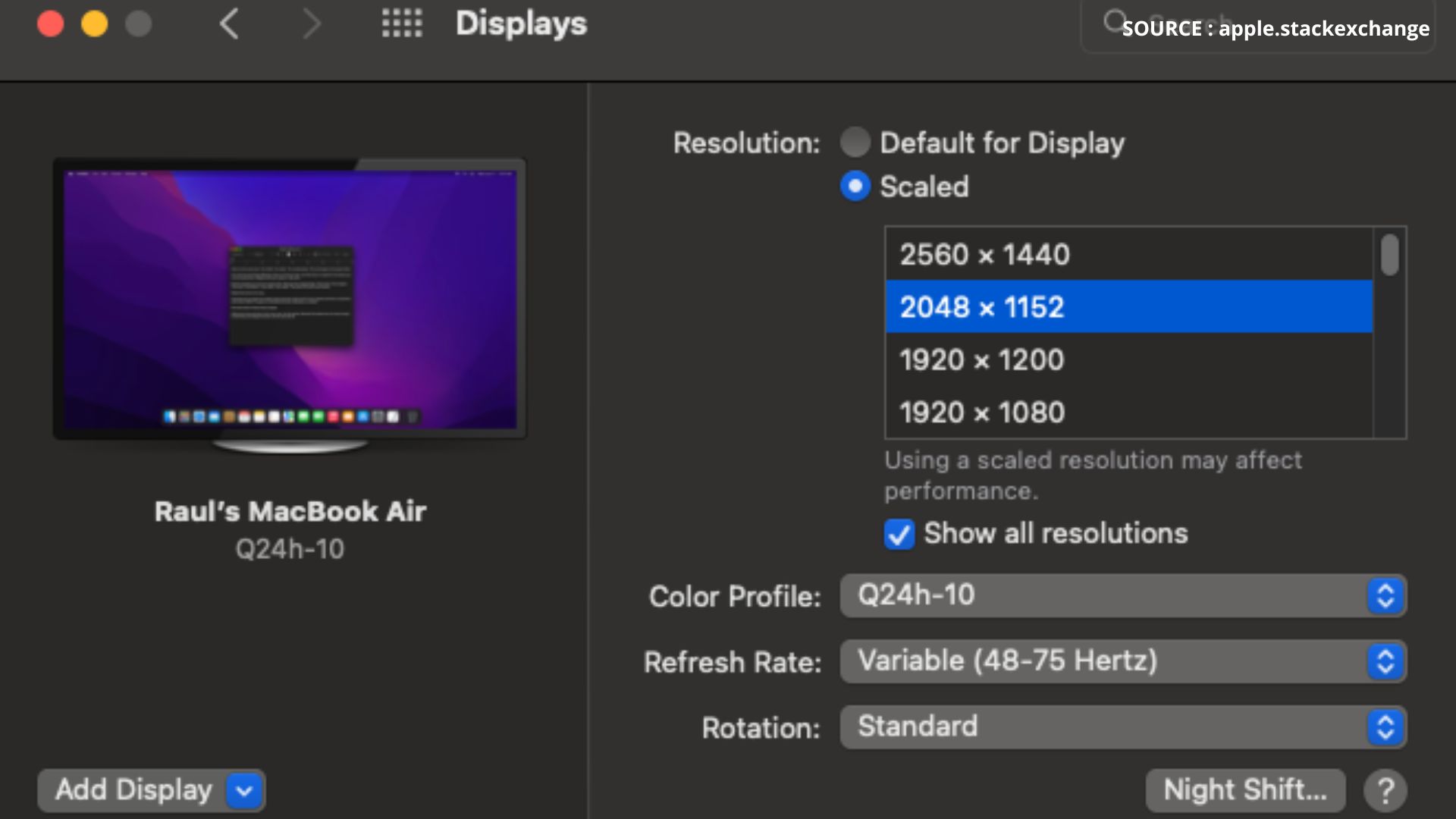
Task: Click the resolution list scrollbar handle
Action: point(1389,255)
